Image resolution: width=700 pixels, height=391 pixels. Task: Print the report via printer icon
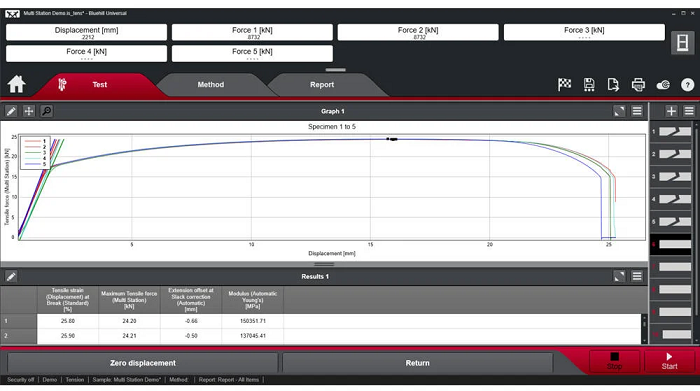(638, 84)
